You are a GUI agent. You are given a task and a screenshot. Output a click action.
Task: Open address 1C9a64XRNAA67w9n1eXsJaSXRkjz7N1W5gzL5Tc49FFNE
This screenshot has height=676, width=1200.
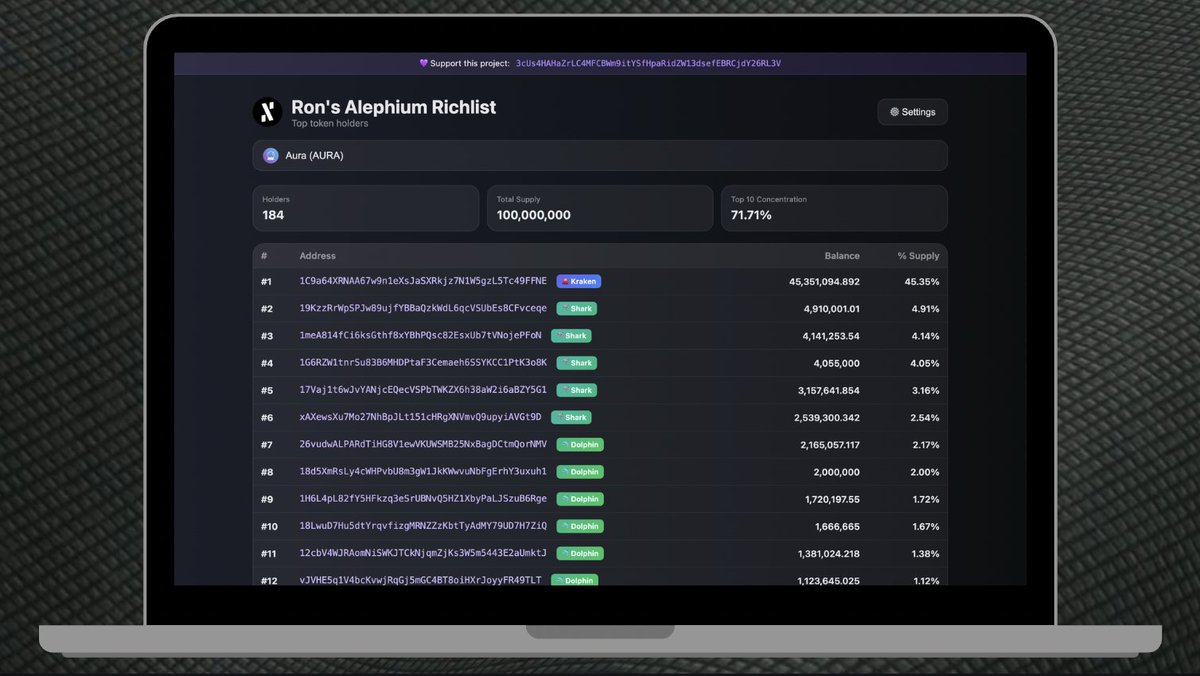[x=423, y=281]
